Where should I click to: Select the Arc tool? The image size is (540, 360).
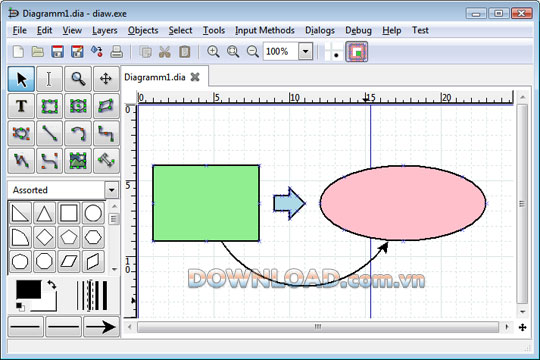click(x=78, y=133)
